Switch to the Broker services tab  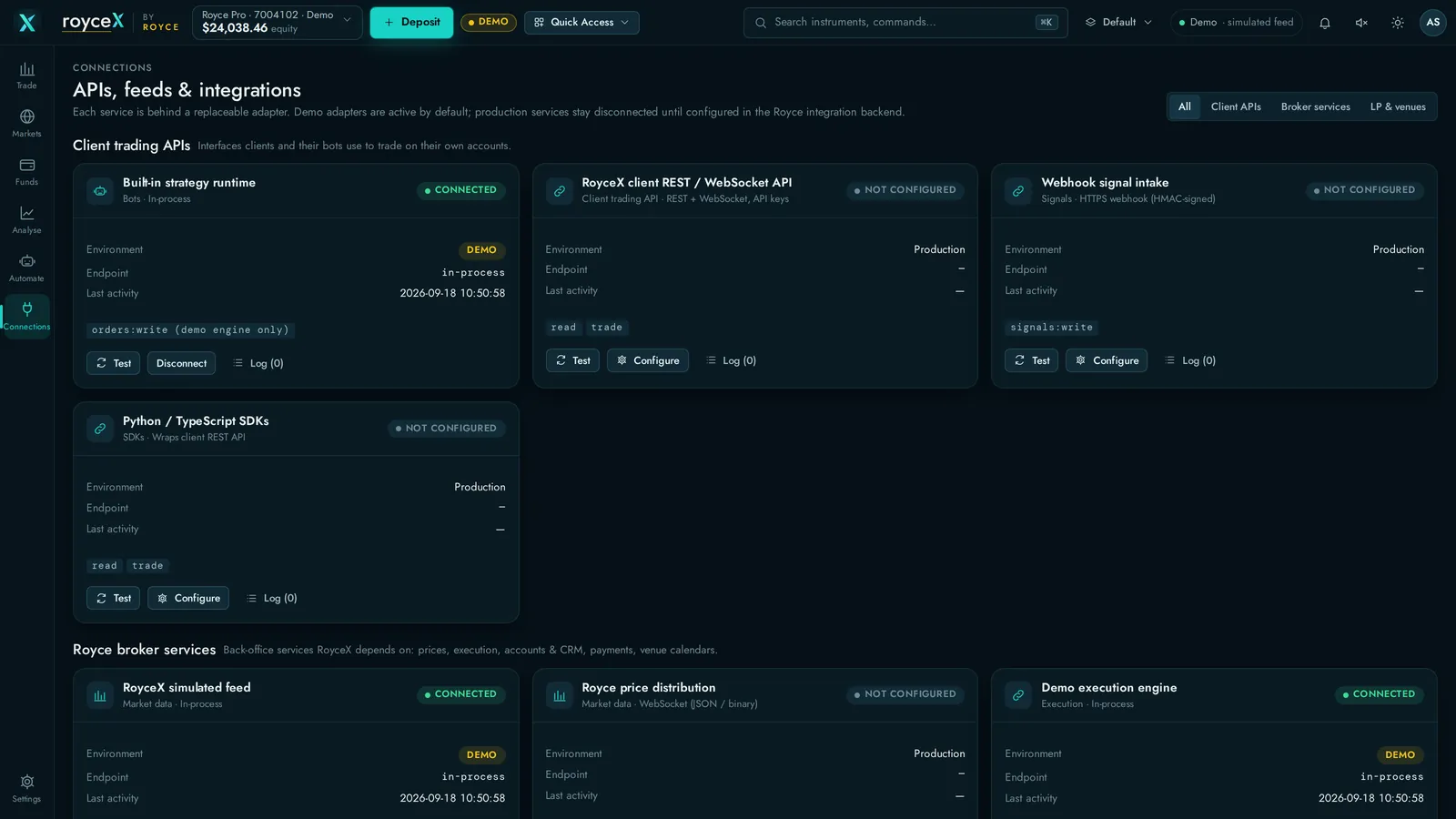point(1315,106)
